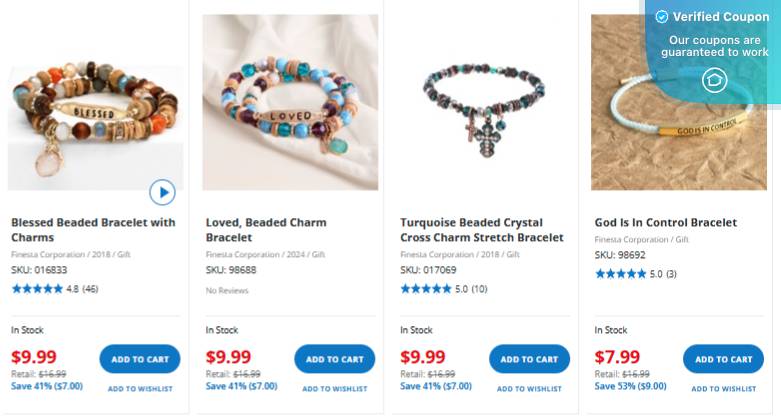Click the Verified Coupon checkmark icon
Viewport: 781px width, 416px height.
pyautogui.click(x=661, y=17)
